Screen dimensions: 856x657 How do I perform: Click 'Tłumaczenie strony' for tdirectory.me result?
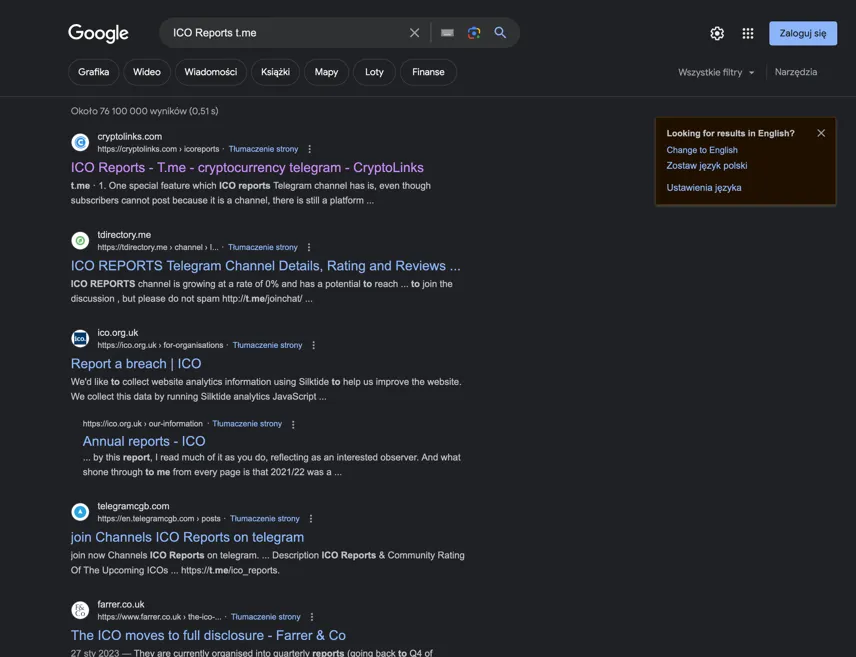pos(263,247)
